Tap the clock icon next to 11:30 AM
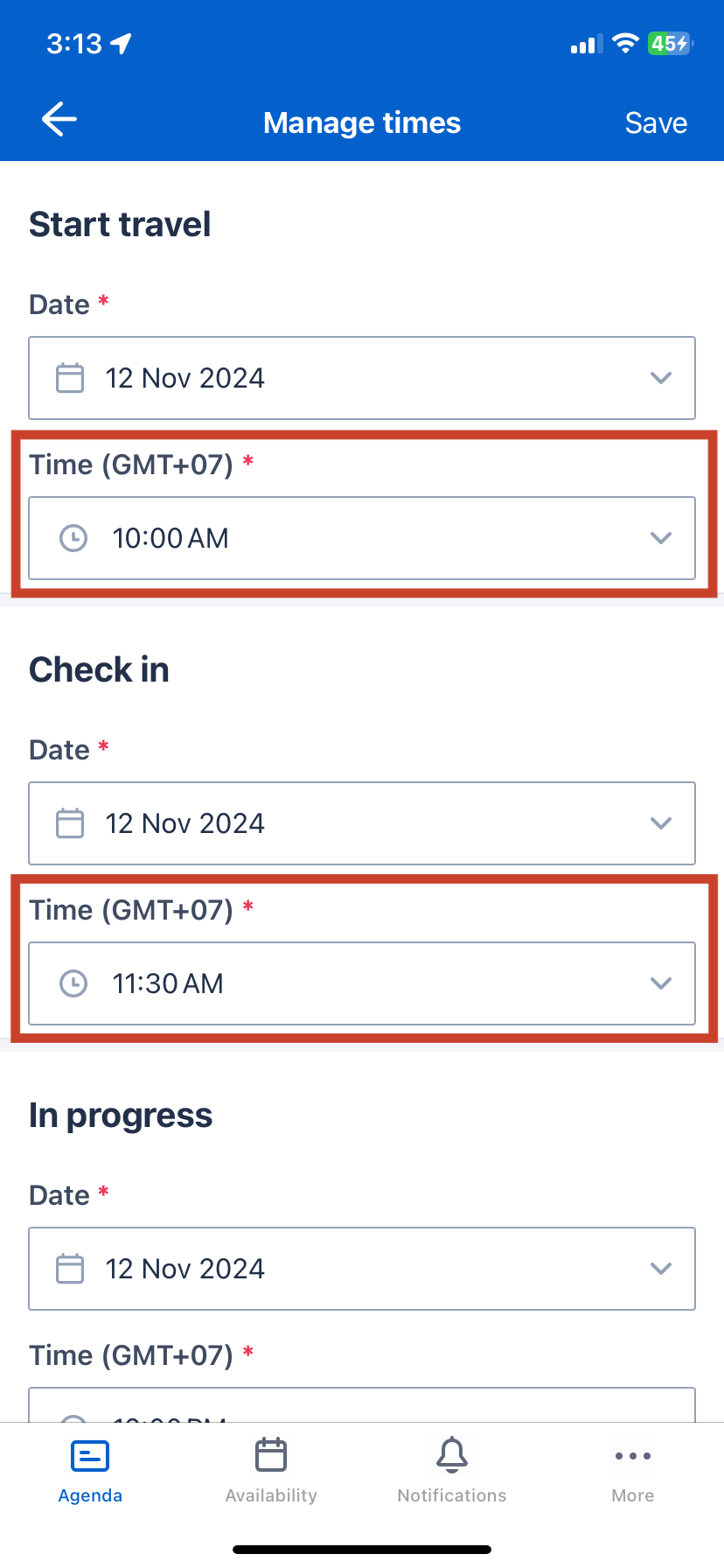This screenshot has height=1568, width=724. point(73,983)
